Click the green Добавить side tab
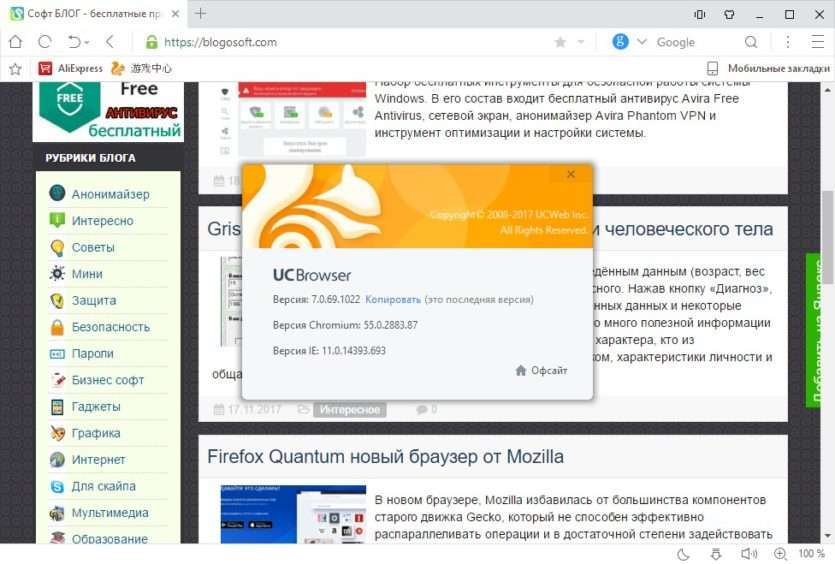The height and width of the screenshot is (564, 835). pos(813,330)
